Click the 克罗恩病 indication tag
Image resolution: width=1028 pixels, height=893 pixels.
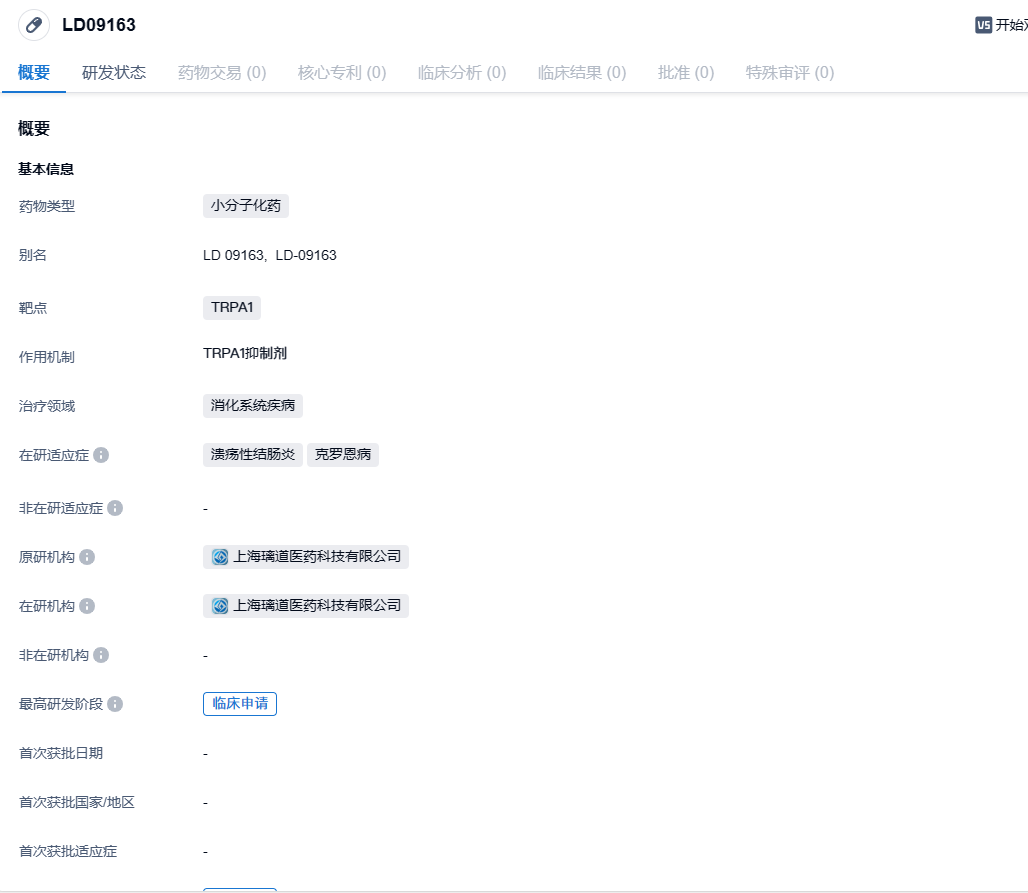[343, 455]
